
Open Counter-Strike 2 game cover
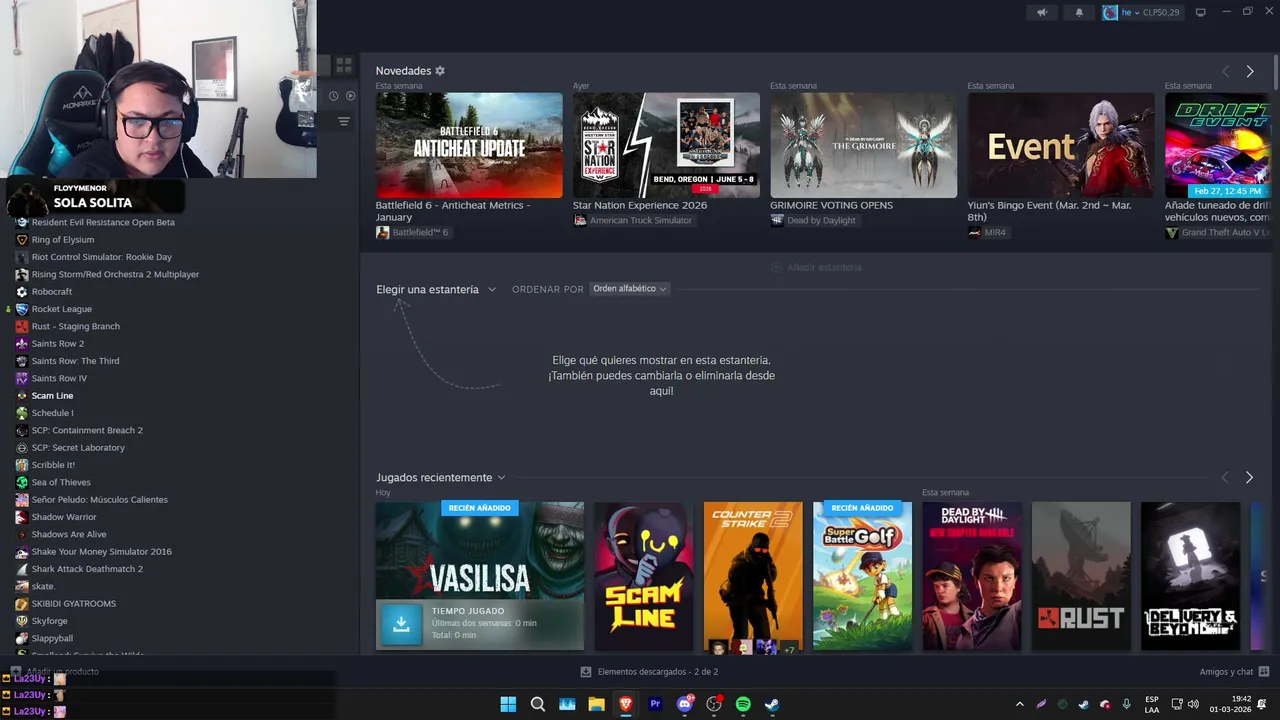(x=753, y=576)
